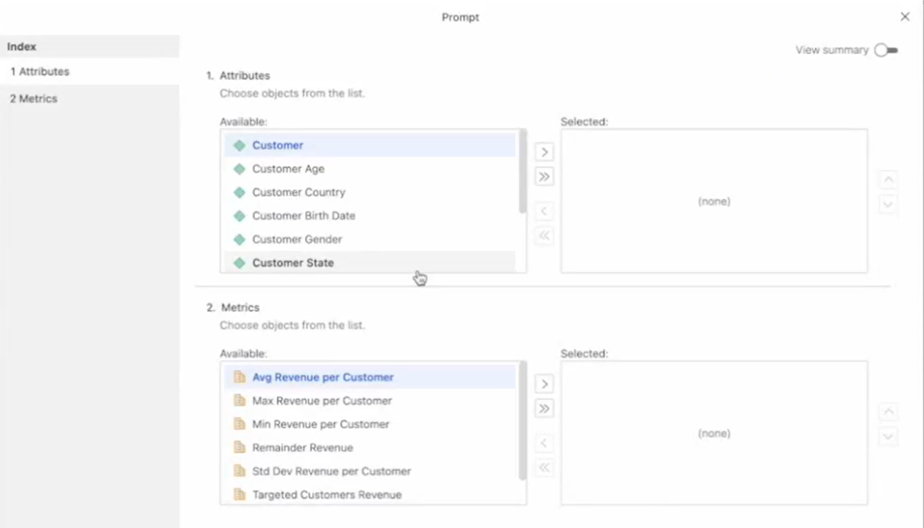
Task: Click the add arrow button for Attributes
Action: [544, 152]
